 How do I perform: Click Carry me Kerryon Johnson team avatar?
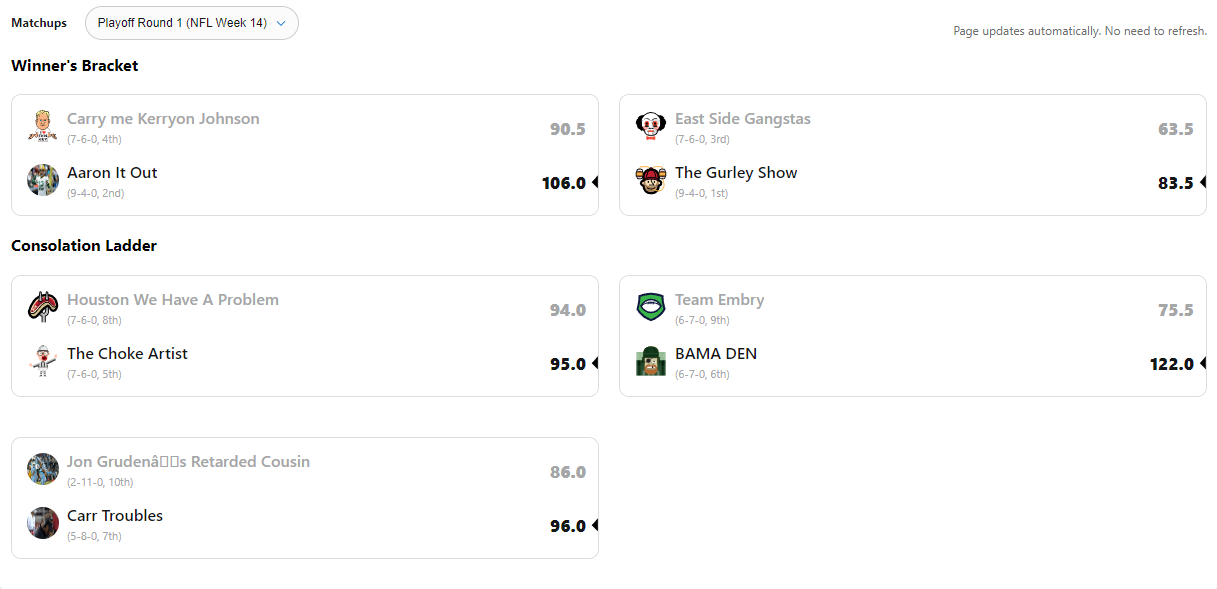43,126
